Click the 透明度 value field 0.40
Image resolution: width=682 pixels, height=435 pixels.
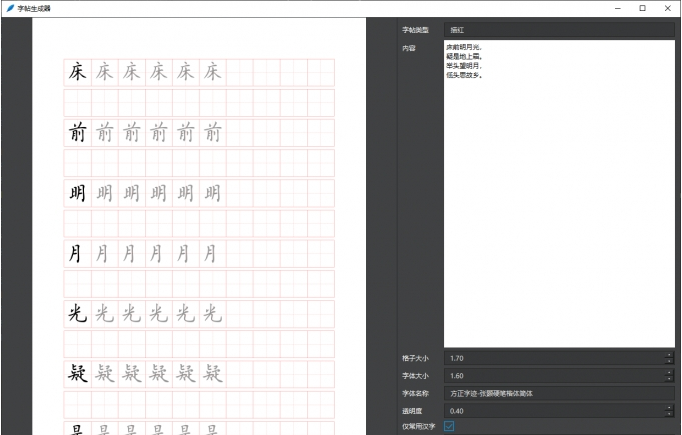point(552,409)
